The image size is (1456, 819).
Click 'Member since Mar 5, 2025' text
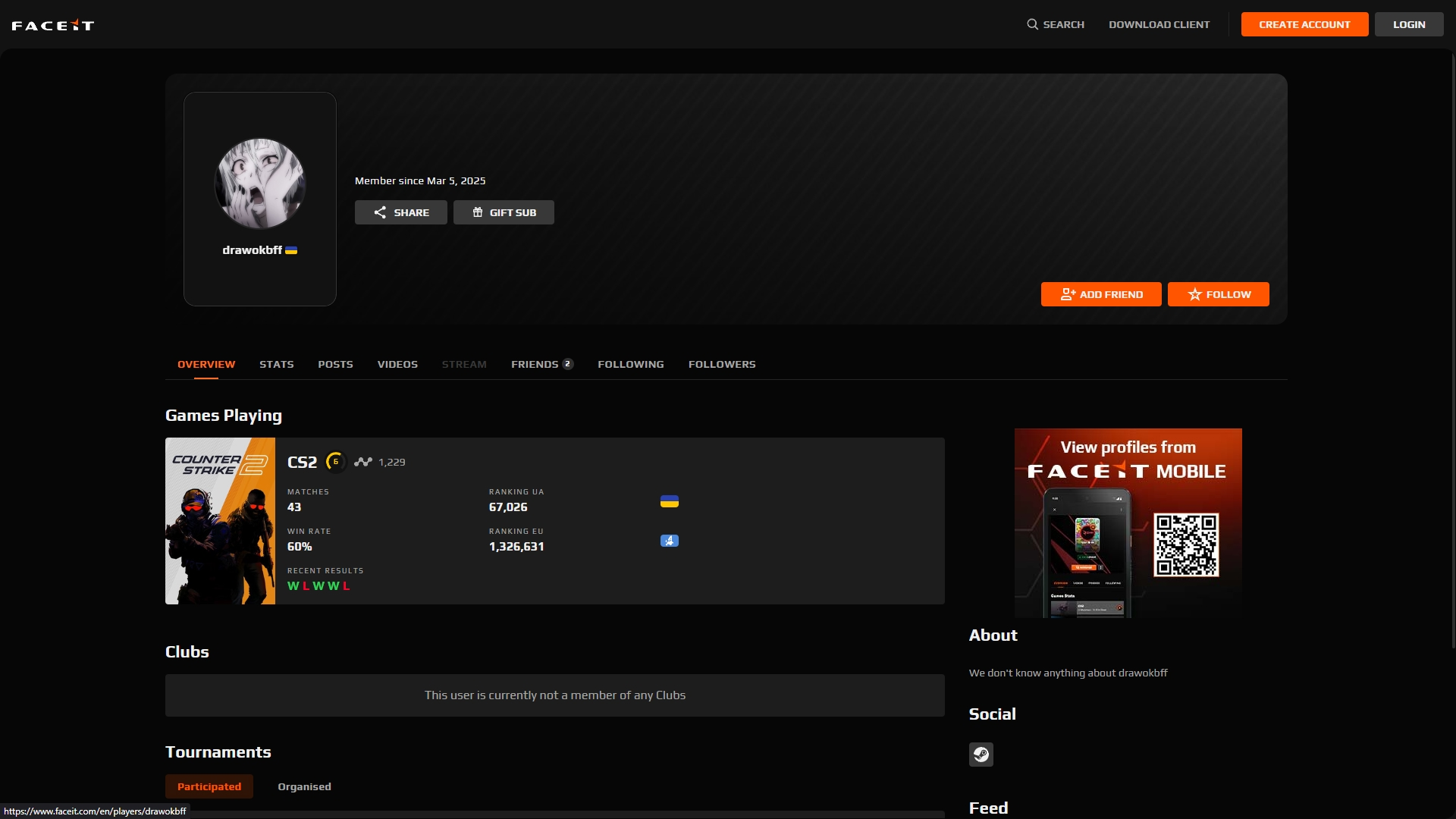420,180
